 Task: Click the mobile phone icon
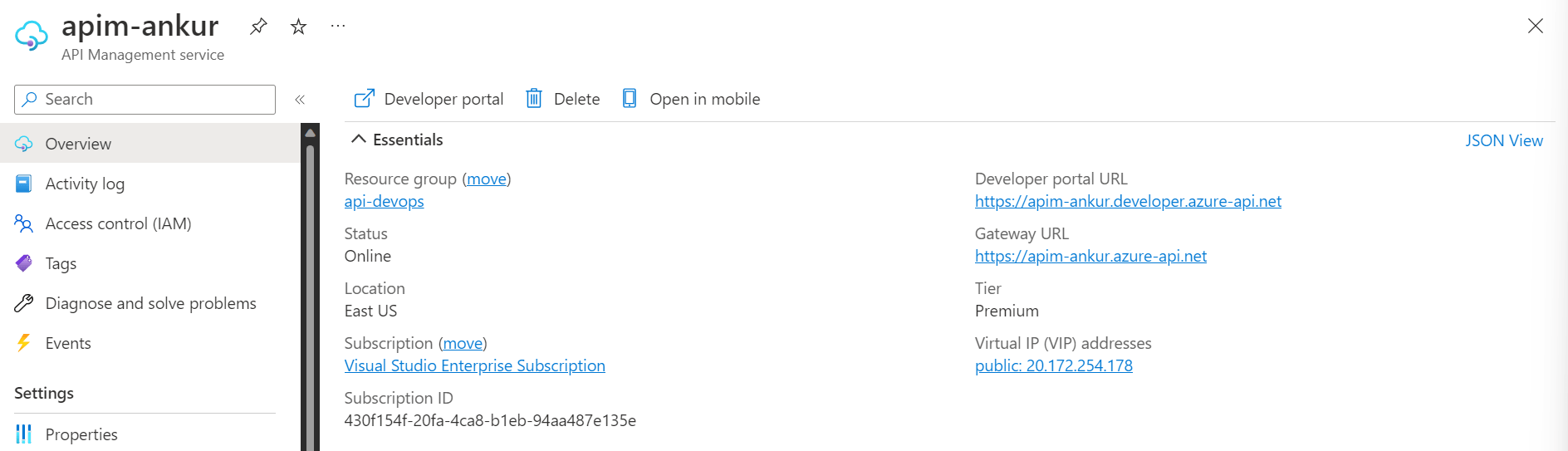(x=630, y=99)
